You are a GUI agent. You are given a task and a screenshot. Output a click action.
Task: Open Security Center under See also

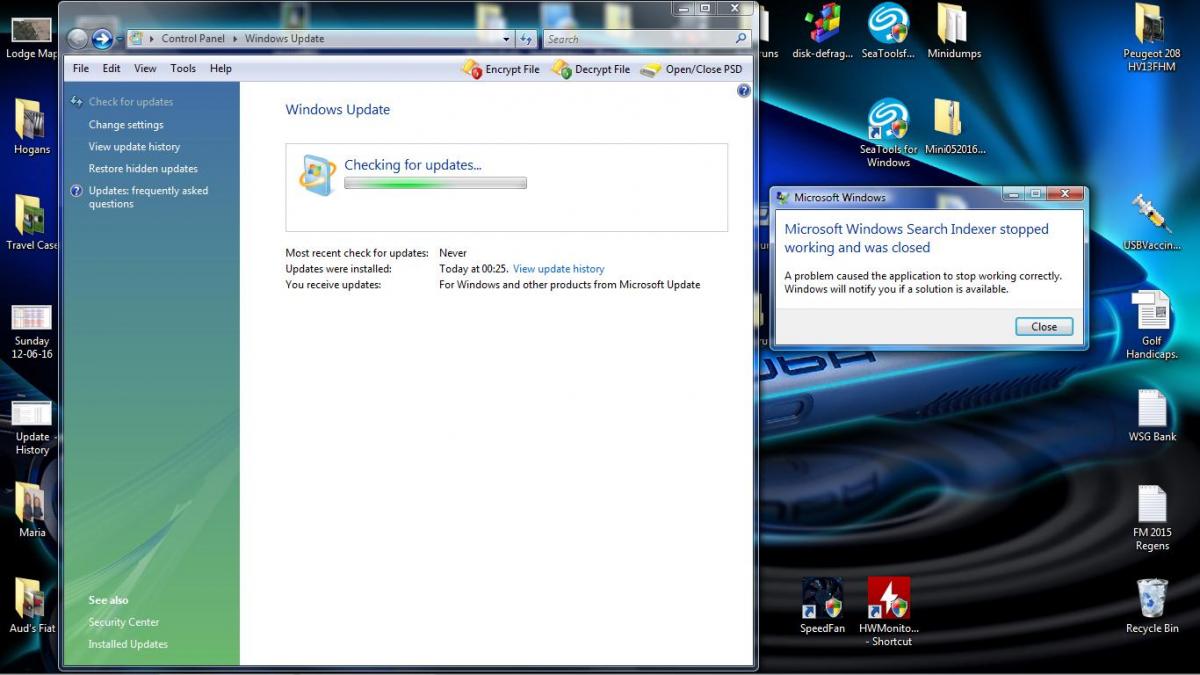pyautogui.click(x=124, y=622)
